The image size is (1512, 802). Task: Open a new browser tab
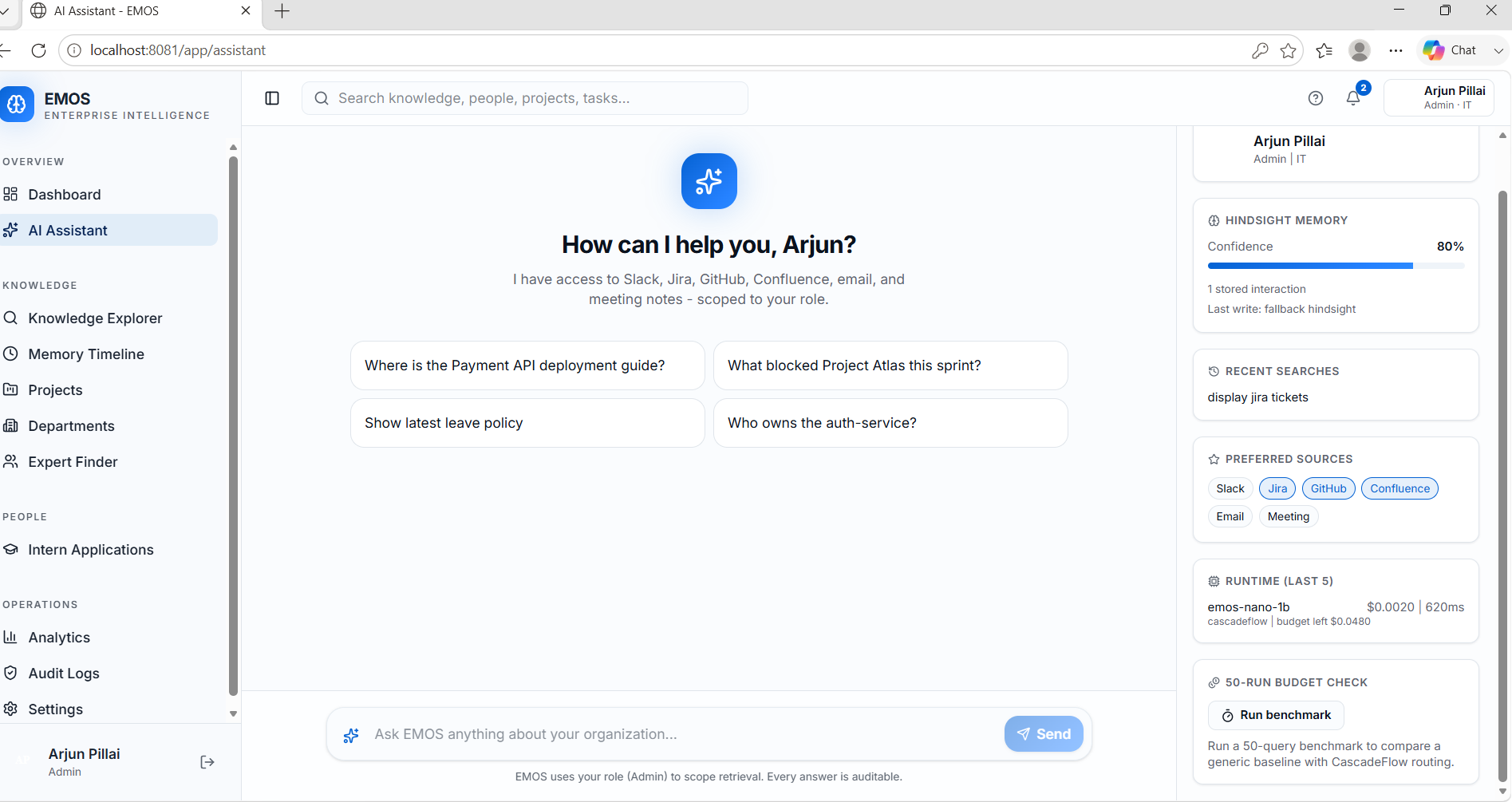282,11
